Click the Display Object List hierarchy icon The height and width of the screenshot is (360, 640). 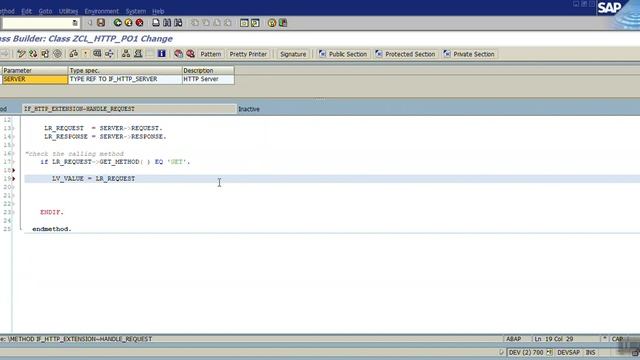pos(126,54)
